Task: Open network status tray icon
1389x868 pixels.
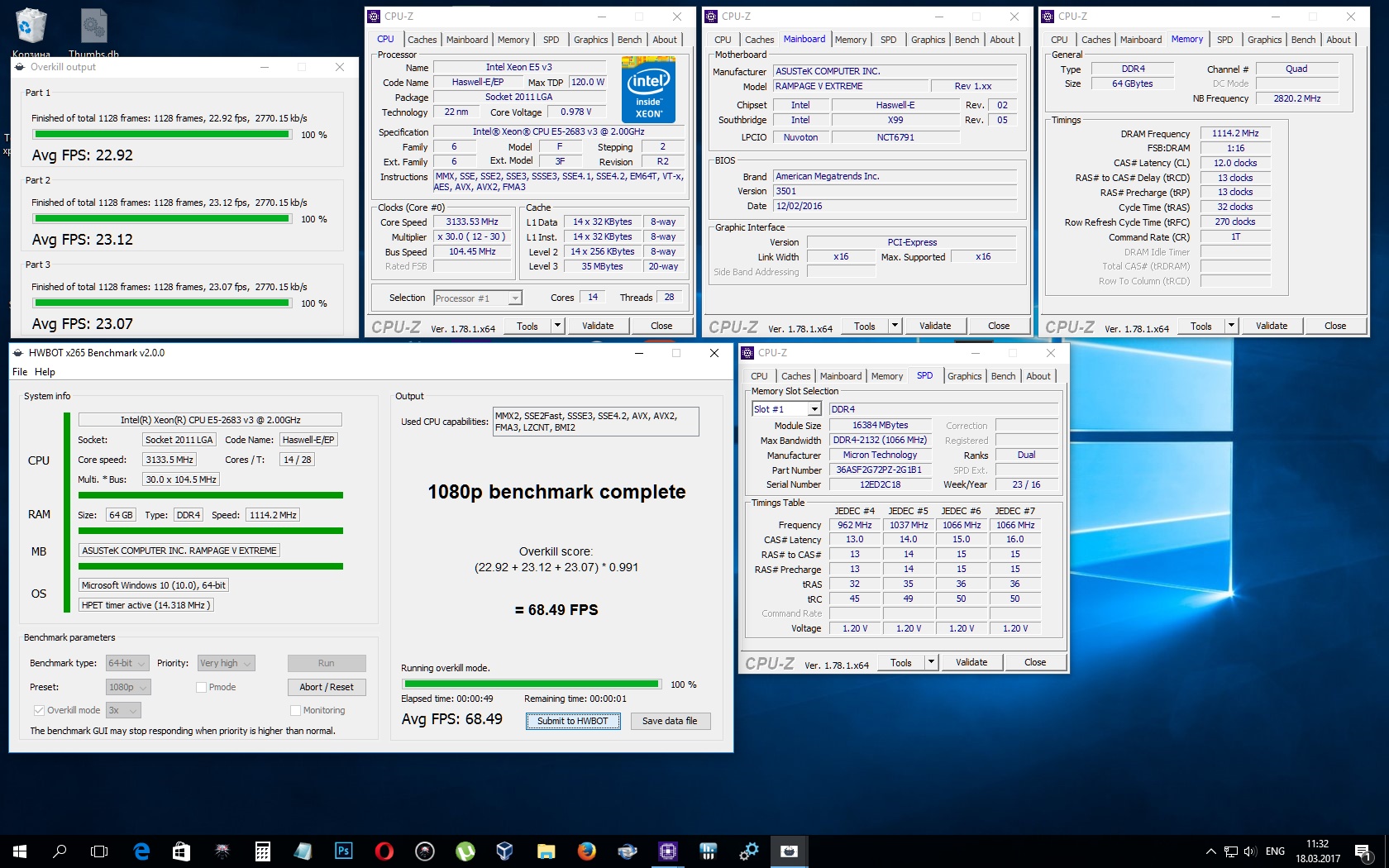Action: pos(1230,851)
